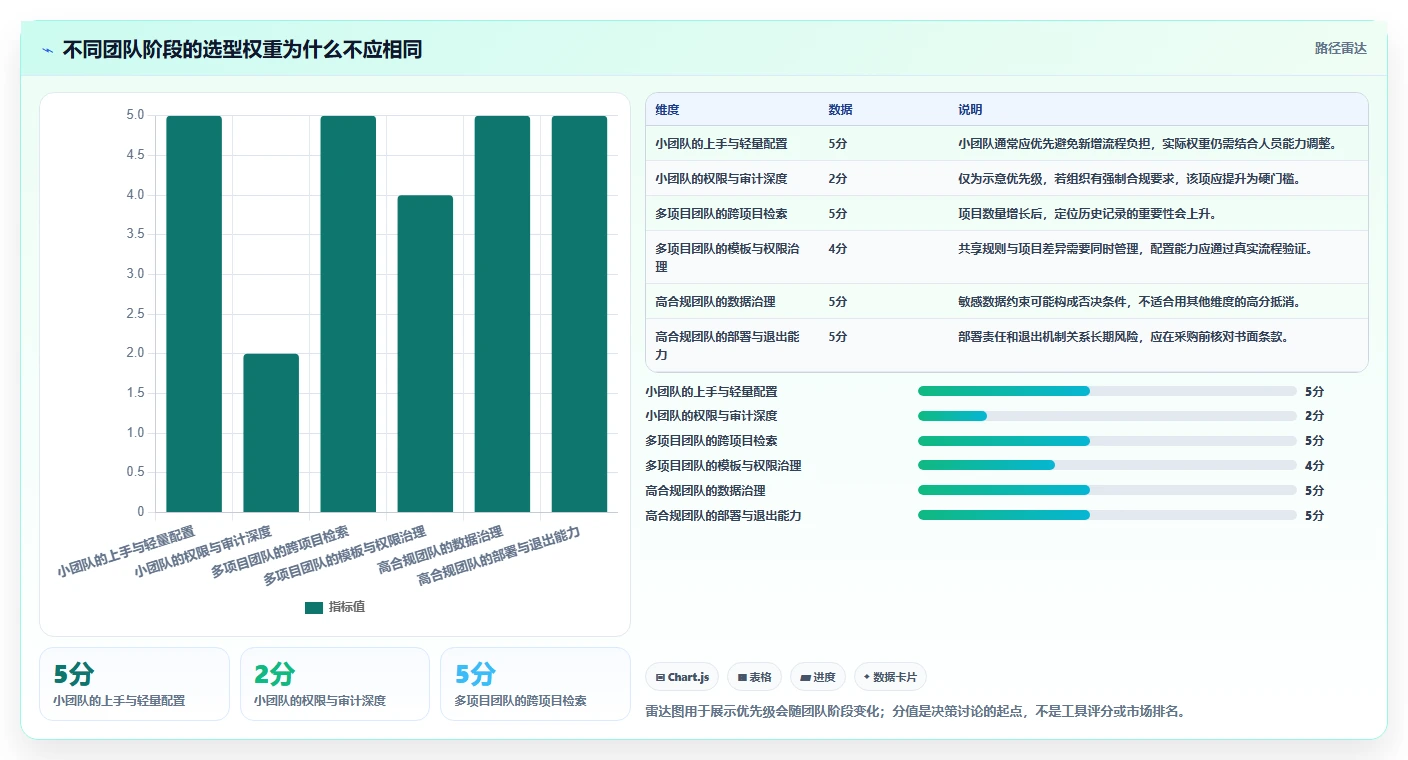Click the 4分 value in the table

click(x=837, y=249)
